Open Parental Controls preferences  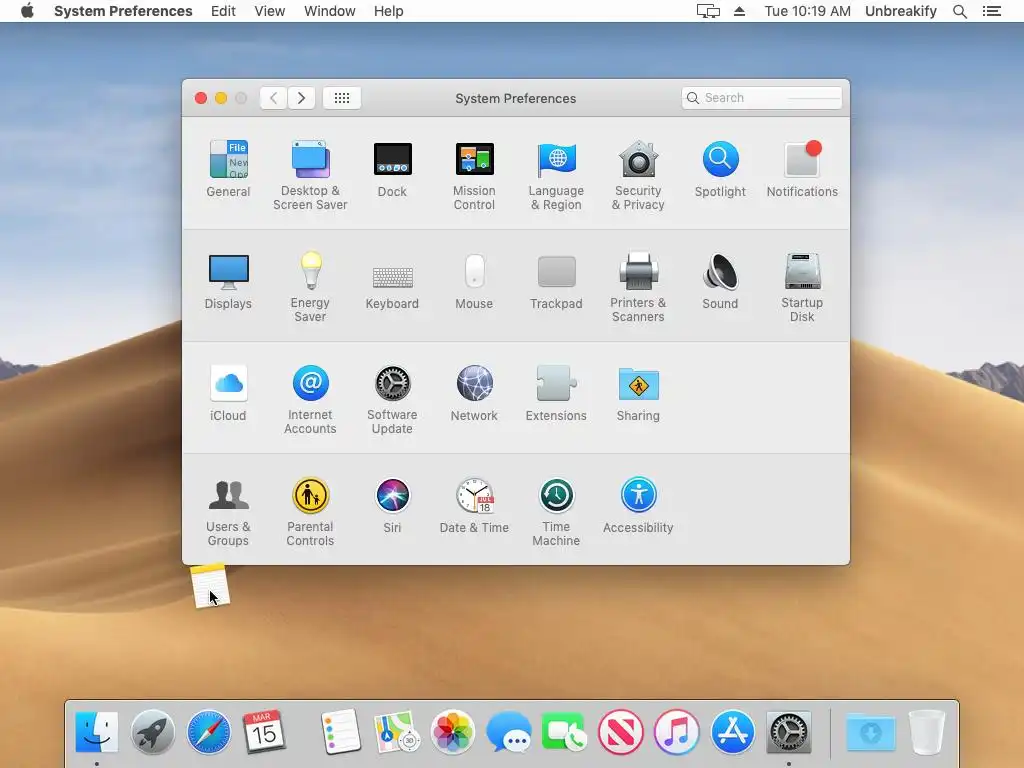click(310, 512)
